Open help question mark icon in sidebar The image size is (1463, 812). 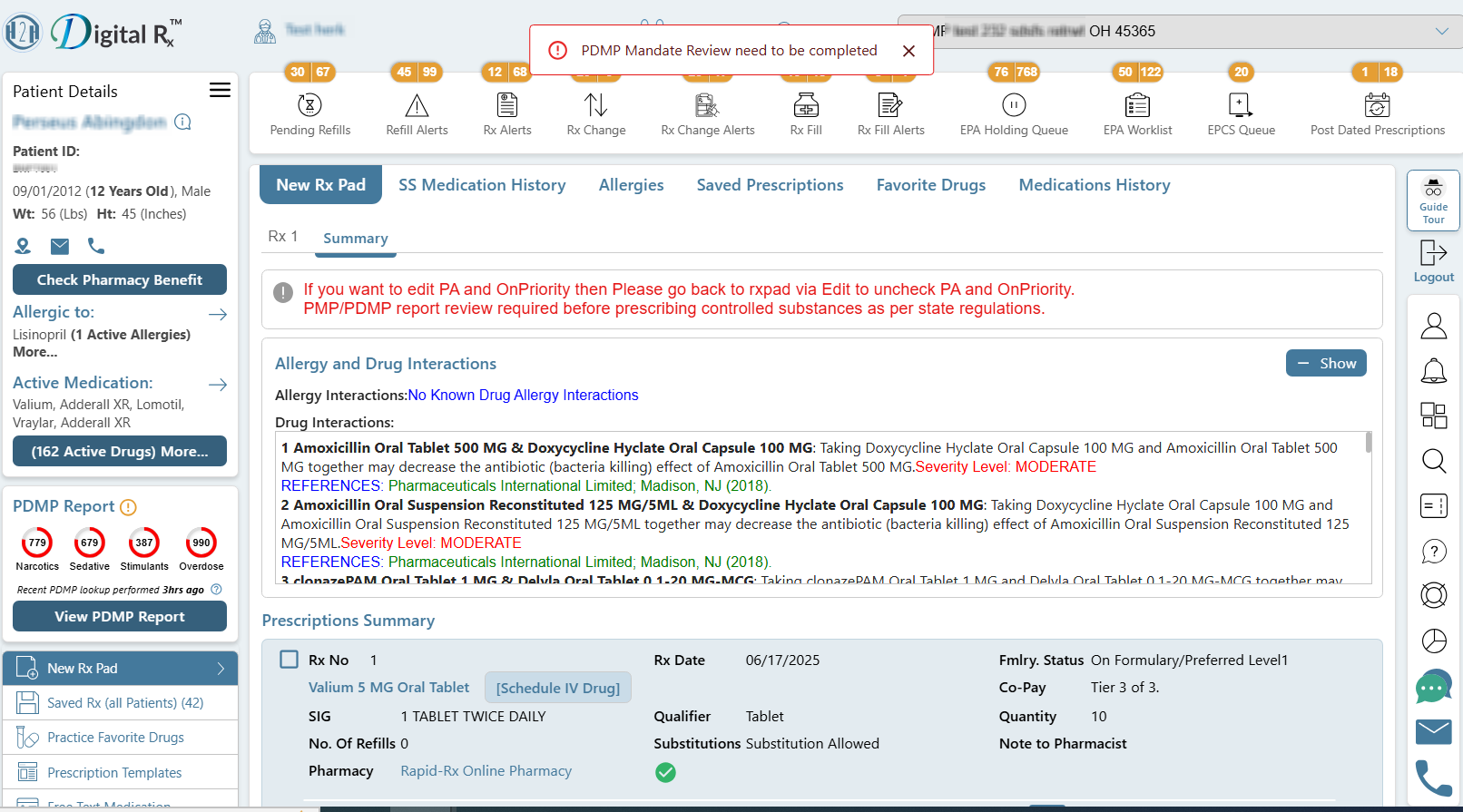click(1434, 551)
